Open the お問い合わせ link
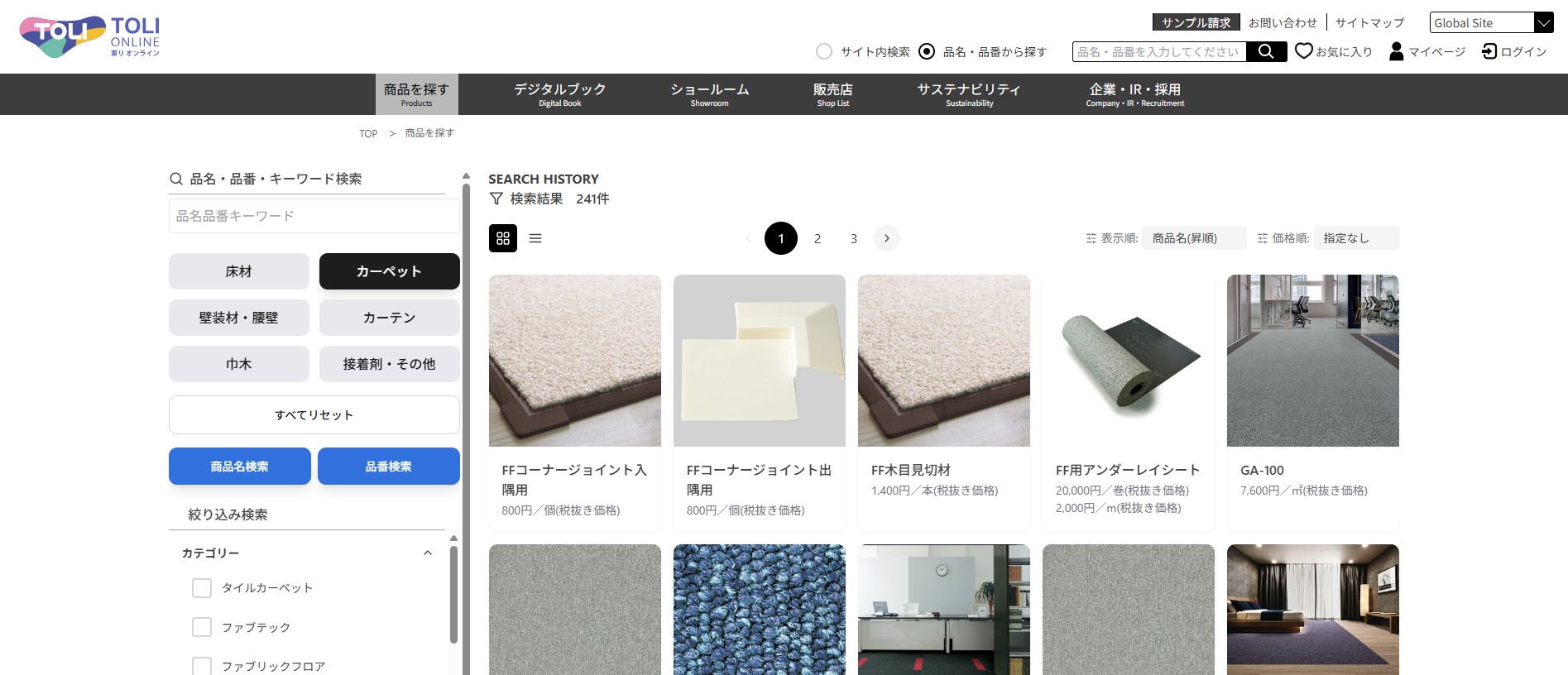The height and width of the screenshot is (675, 1568). pos(1283,23)
